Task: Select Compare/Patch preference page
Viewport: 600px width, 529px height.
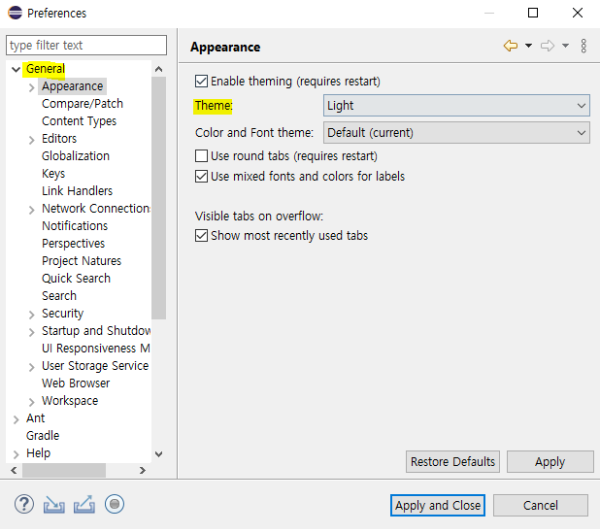Action: tap(82, 104)
